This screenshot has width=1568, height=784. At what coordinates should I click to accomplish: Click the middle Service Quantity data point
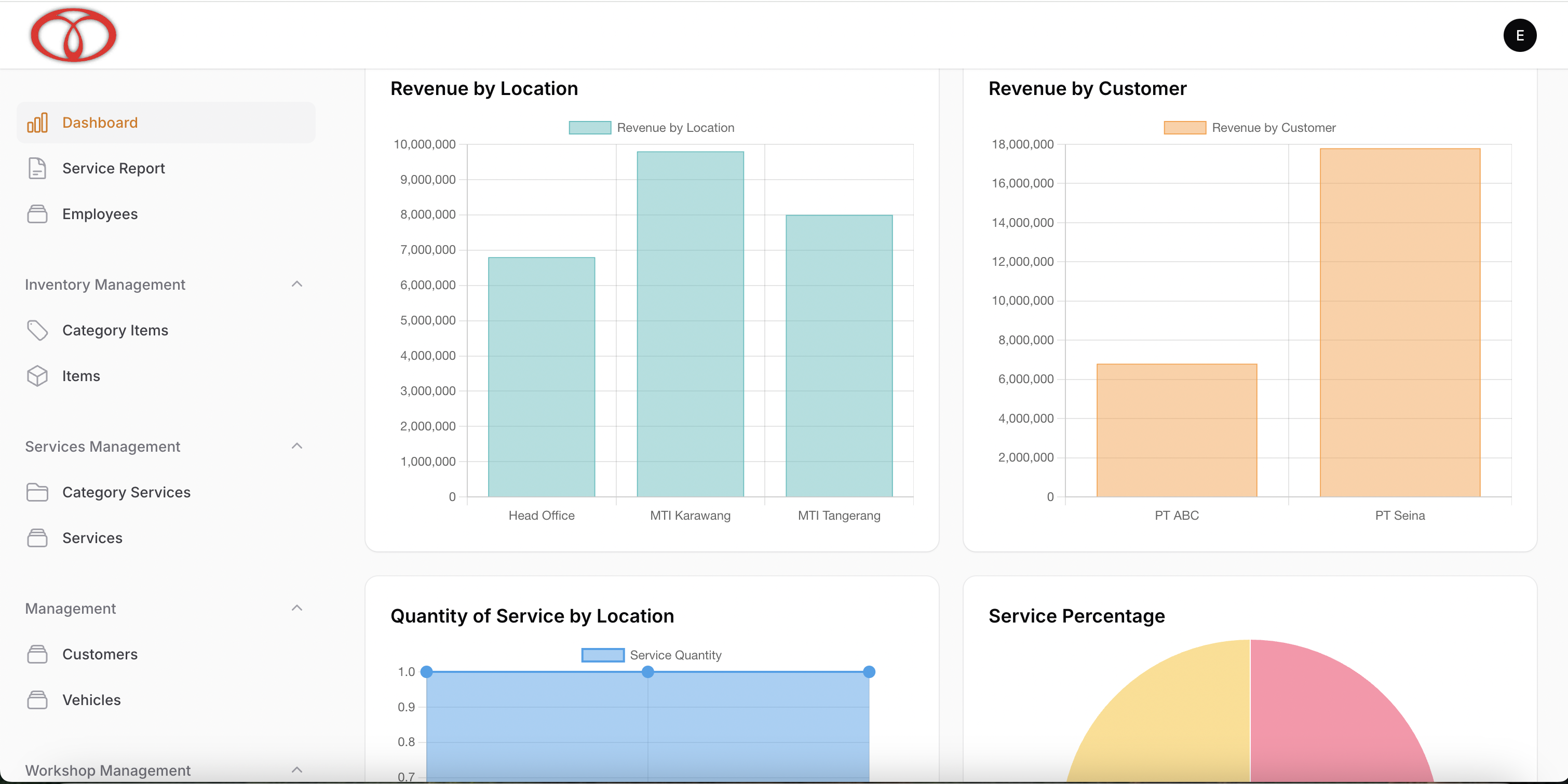647,671
